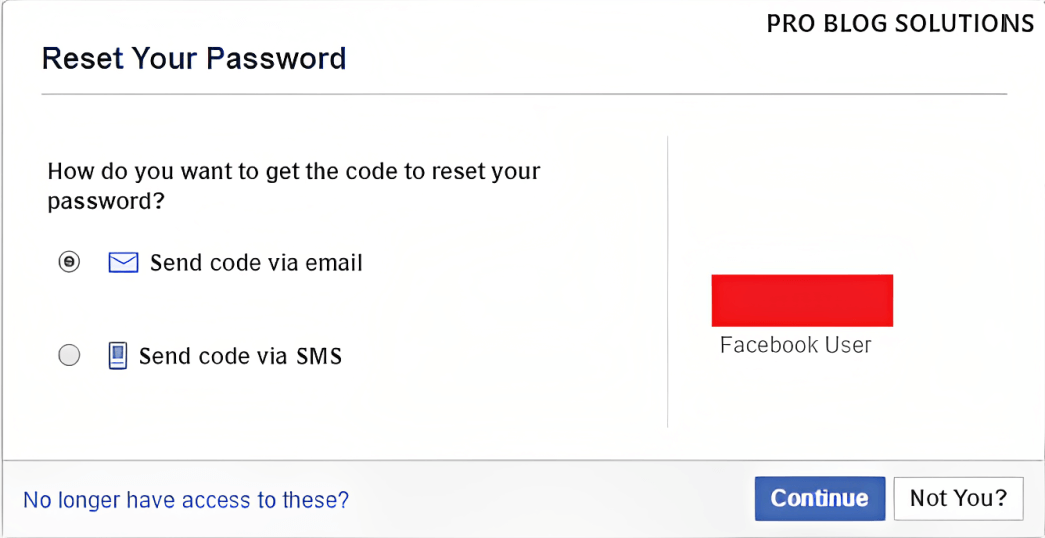Click the "Send code via email" label text
The image size is (1045, 538).
click(x=256, y=263)
